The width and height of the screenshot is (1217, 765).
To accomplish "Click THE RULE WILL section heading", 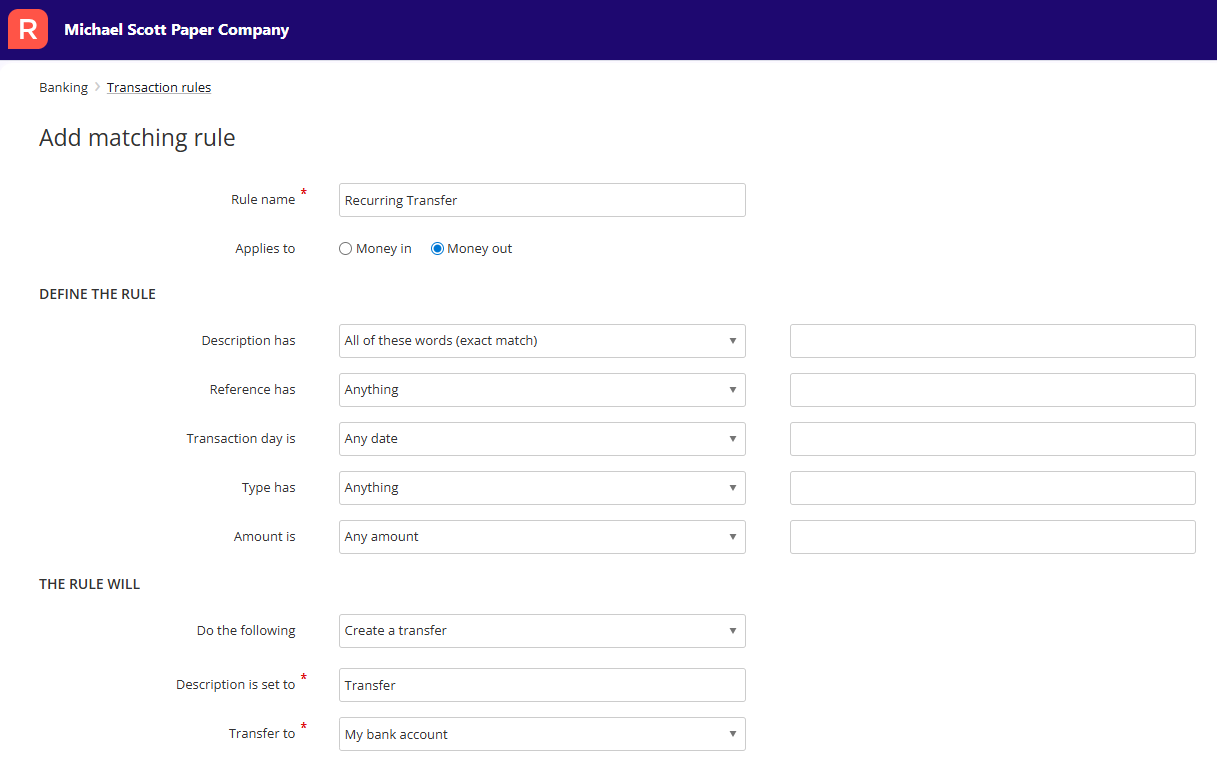I will click(x=89, y=584).
